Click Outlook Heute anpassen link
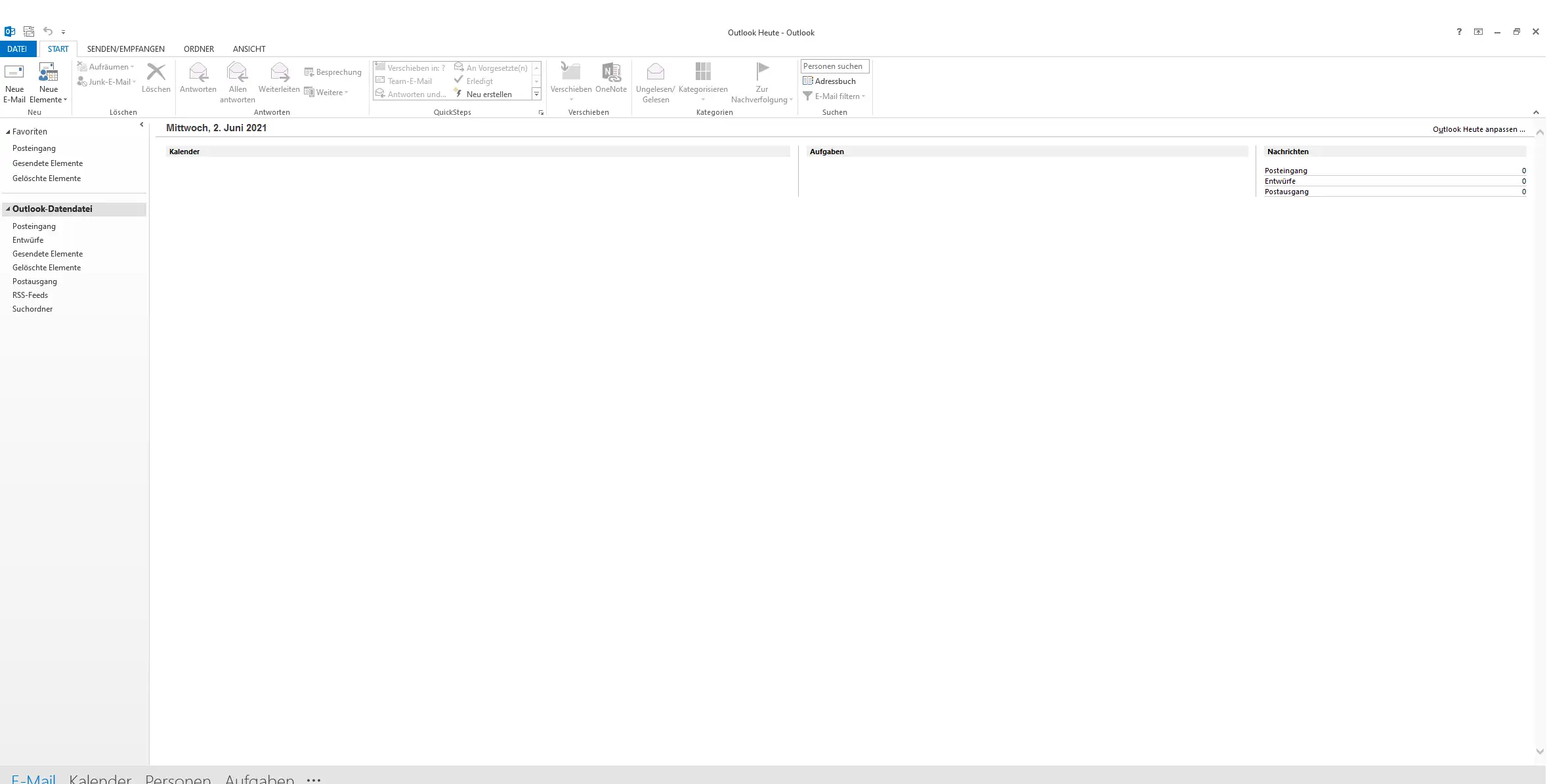The image size is (1547, 784). point(1478,129)
